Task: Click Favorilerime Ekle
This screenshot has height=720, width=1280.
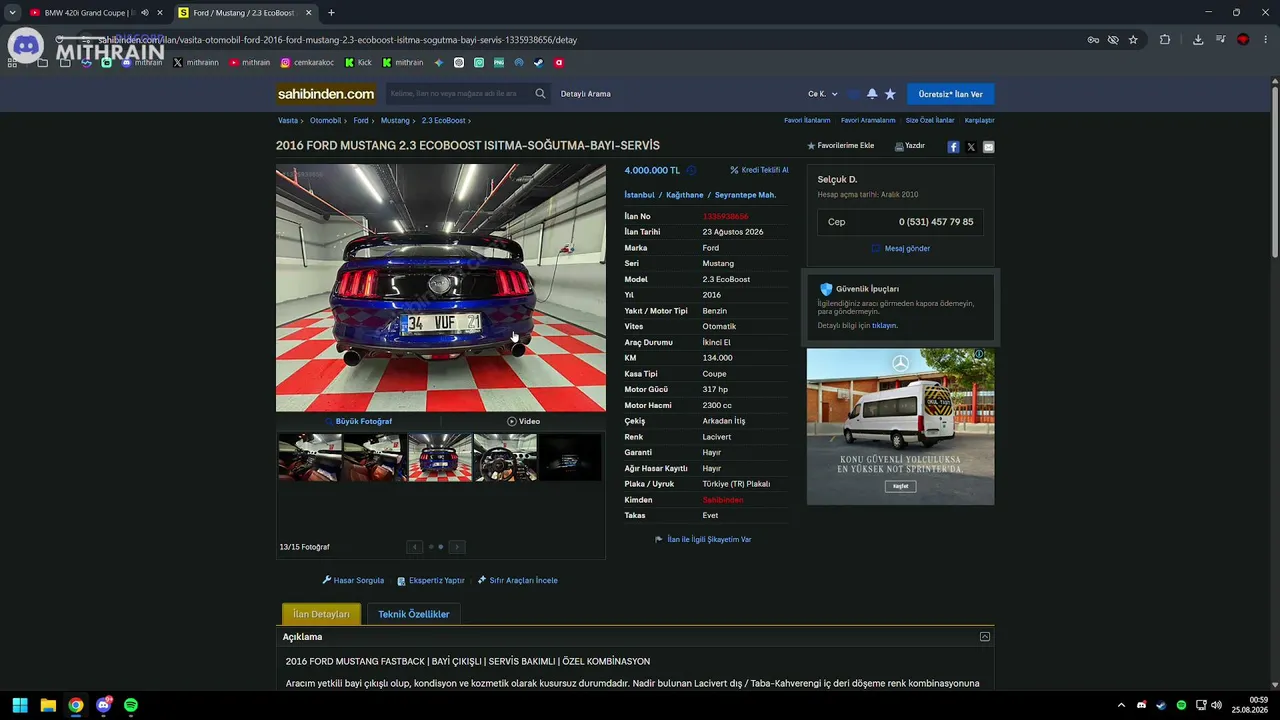Action: (x=841, y=146)
